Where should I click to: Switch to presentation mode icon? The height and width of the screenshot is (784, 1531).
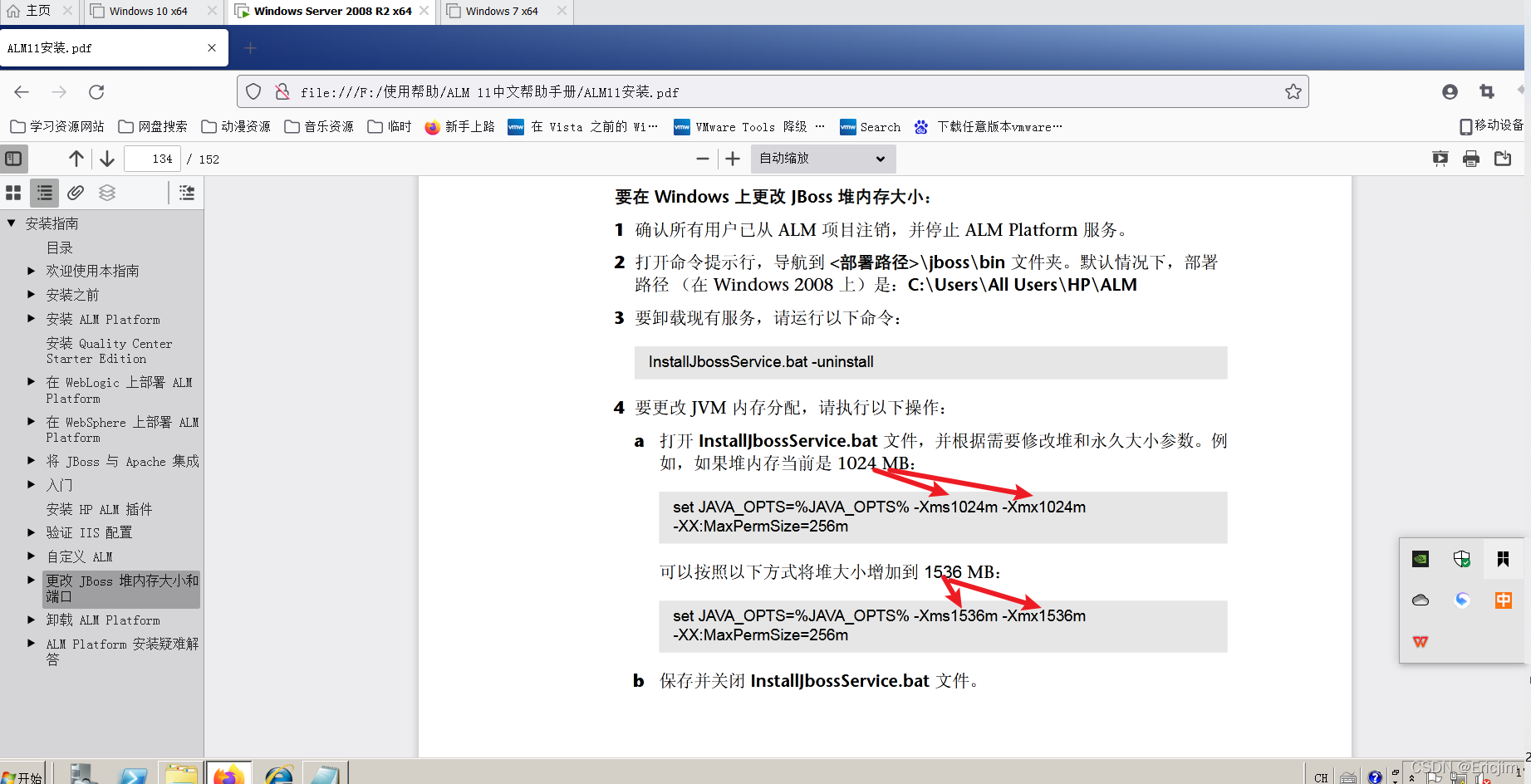[1440, 159]
